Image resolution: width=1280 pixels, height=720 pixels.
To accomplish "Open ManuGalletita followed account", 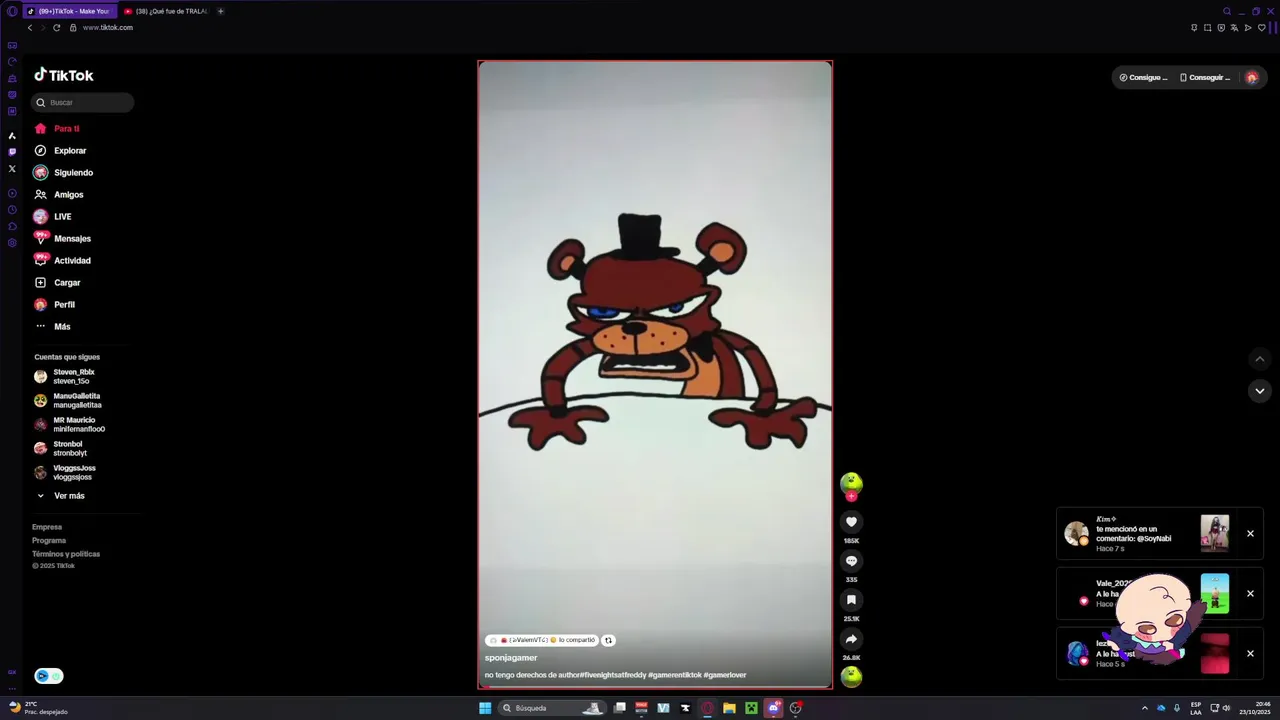I will pyautogui.click(x=68, y=400).
